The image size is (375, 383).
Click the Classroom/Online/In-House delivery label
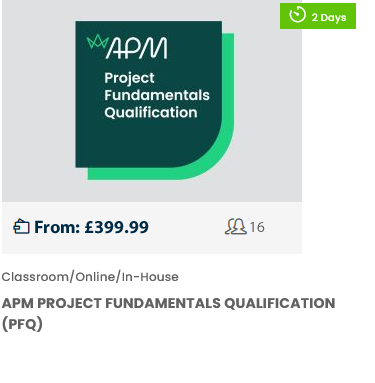coord(90,277)
